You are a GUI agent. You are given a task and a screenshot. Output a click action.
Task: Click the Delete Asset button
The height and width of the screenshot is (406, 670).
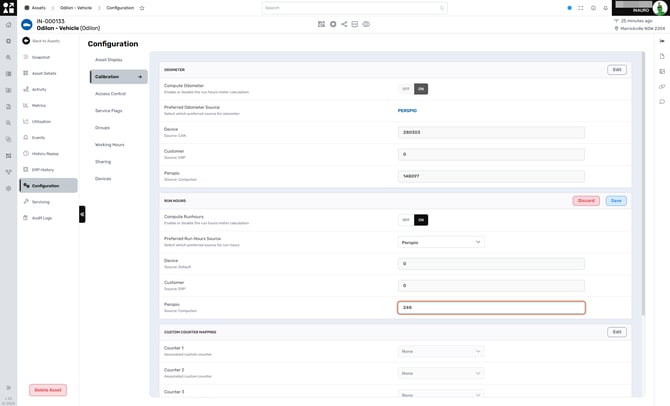click(x=48, y=390)
